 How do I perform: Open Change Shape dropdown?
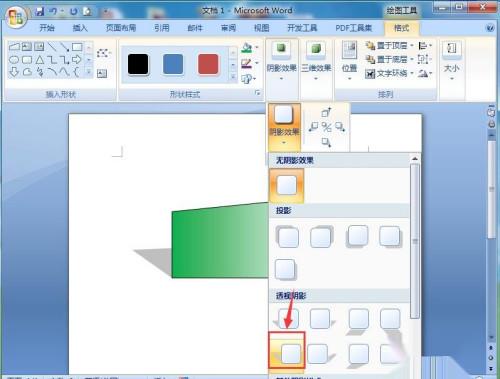pyautogui.click(x=248, y=79)
